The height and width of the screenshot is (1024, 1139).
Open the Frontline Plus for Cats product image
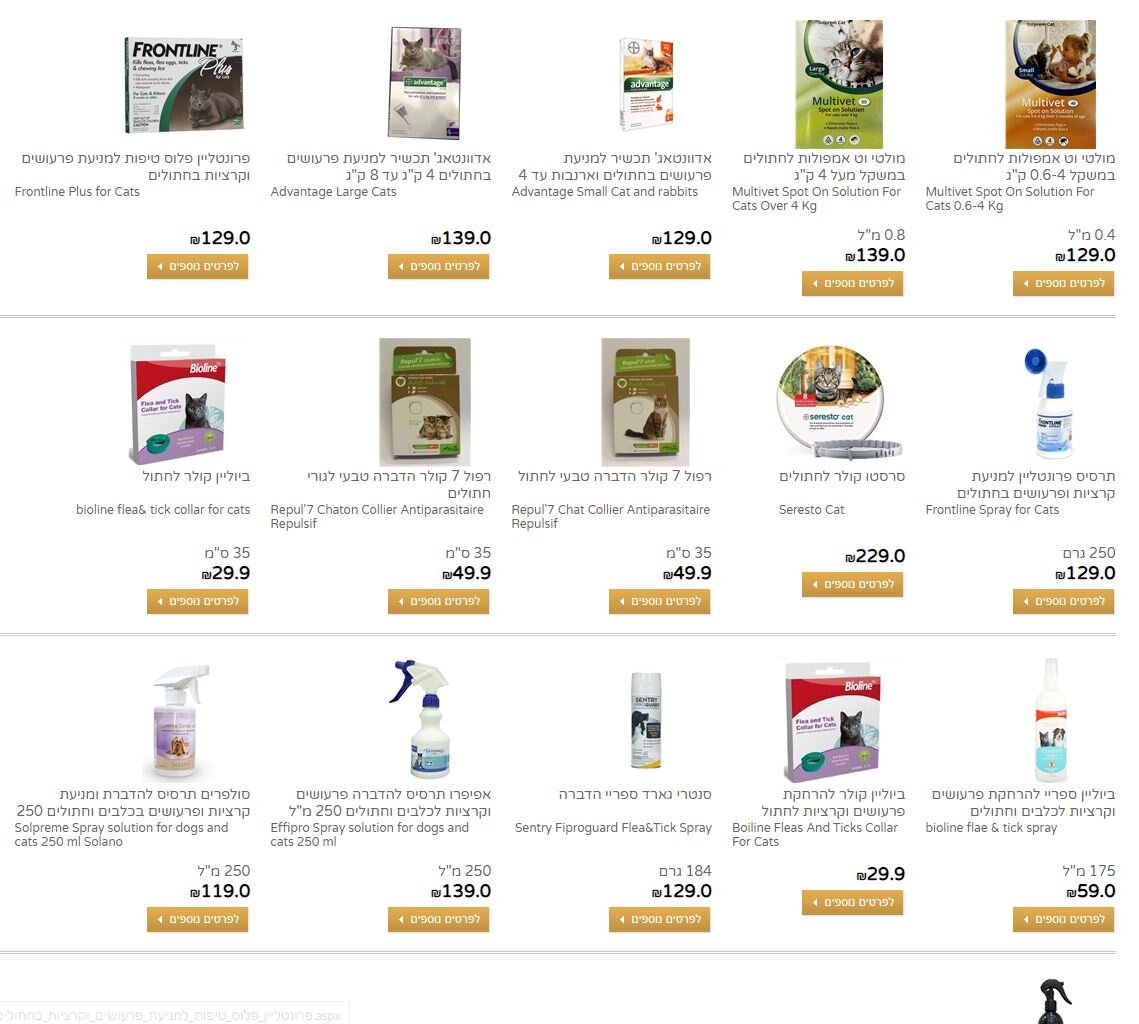click(184, 85)
